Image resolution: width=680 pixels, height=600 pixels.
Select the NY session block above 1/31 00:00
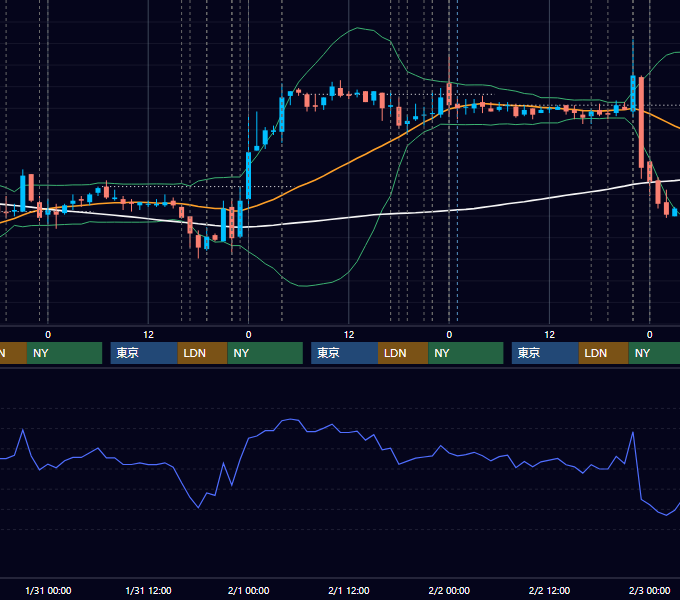coord(64,353)
